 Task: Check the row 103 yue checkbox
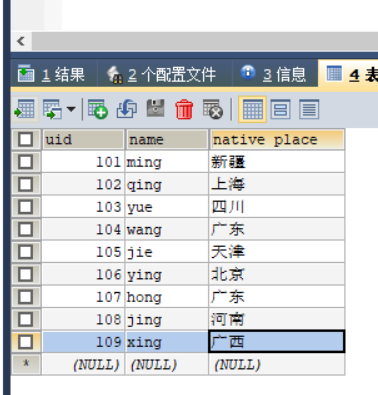[26, 207]
